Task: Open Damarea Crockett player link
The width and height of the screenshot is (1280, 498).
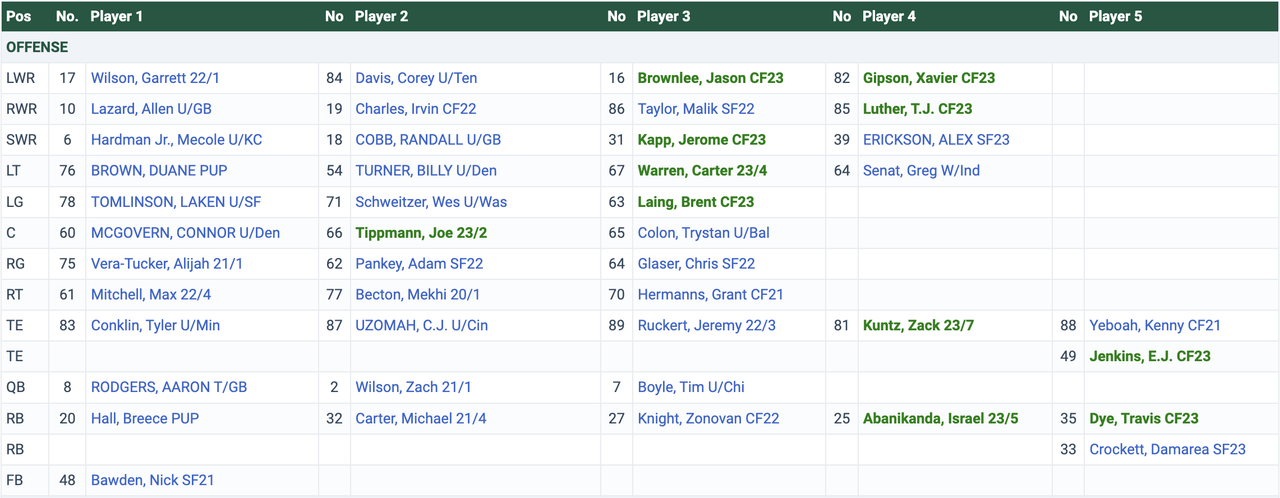Action: pos(1167,449)
